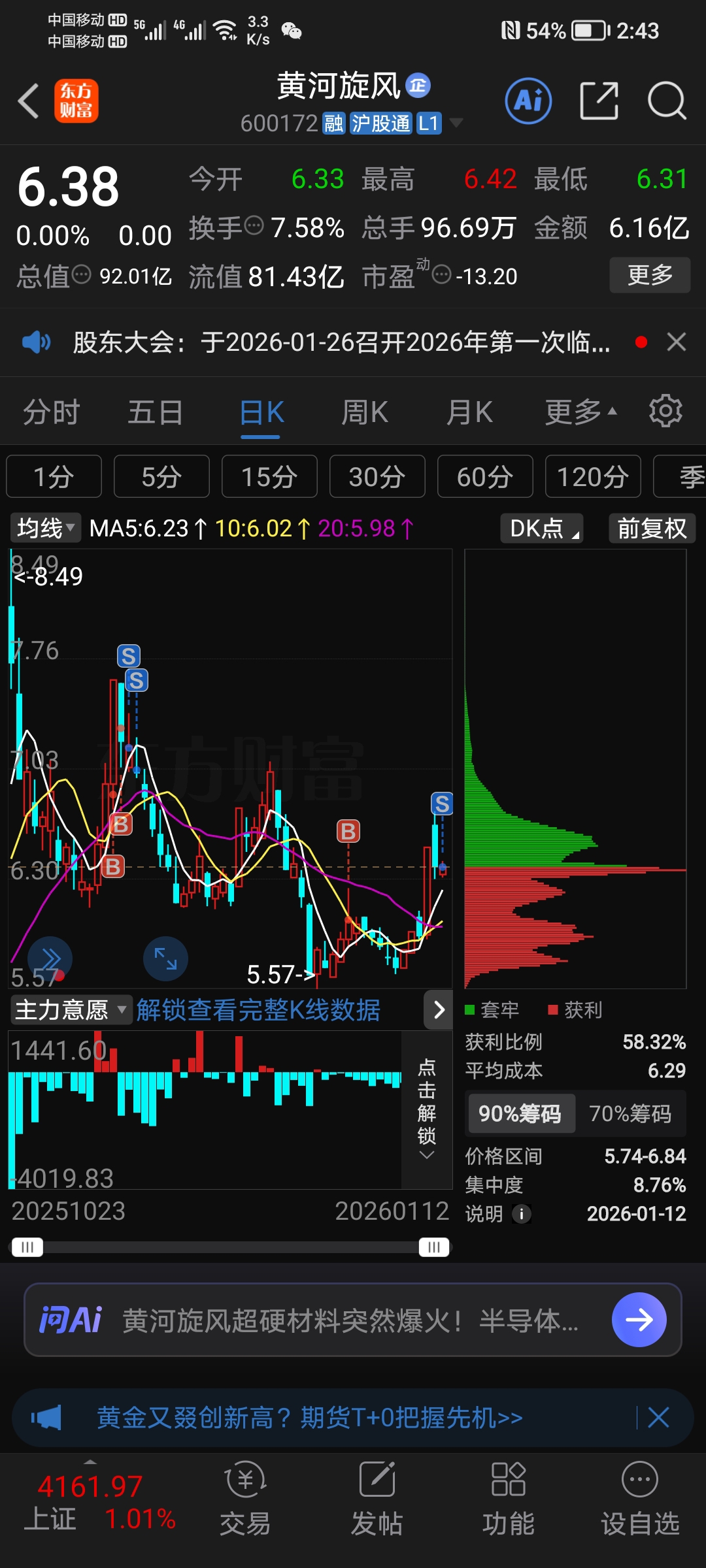Select the 5分 period button
Screen dimensions: 706x1568
161,476
